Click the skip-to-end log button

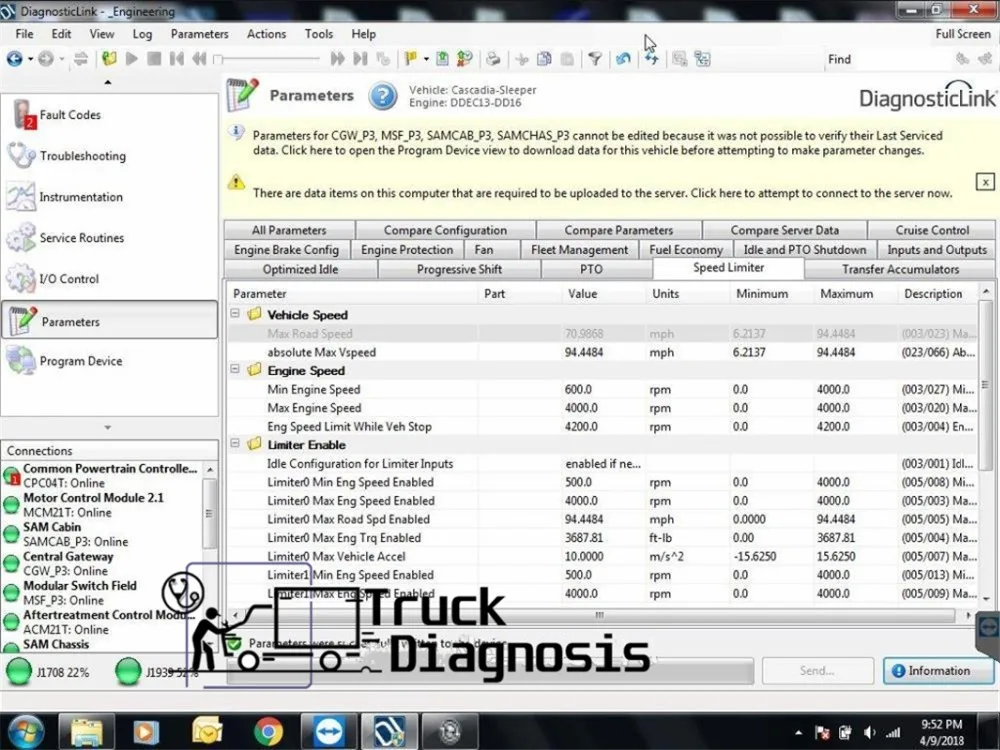coord(360,59)
